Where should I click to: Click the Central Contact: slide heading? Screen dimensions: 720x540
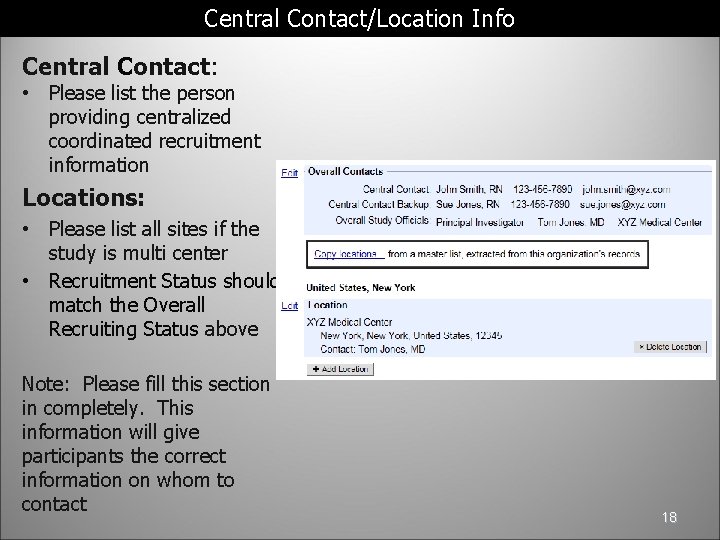click(119, 66)
